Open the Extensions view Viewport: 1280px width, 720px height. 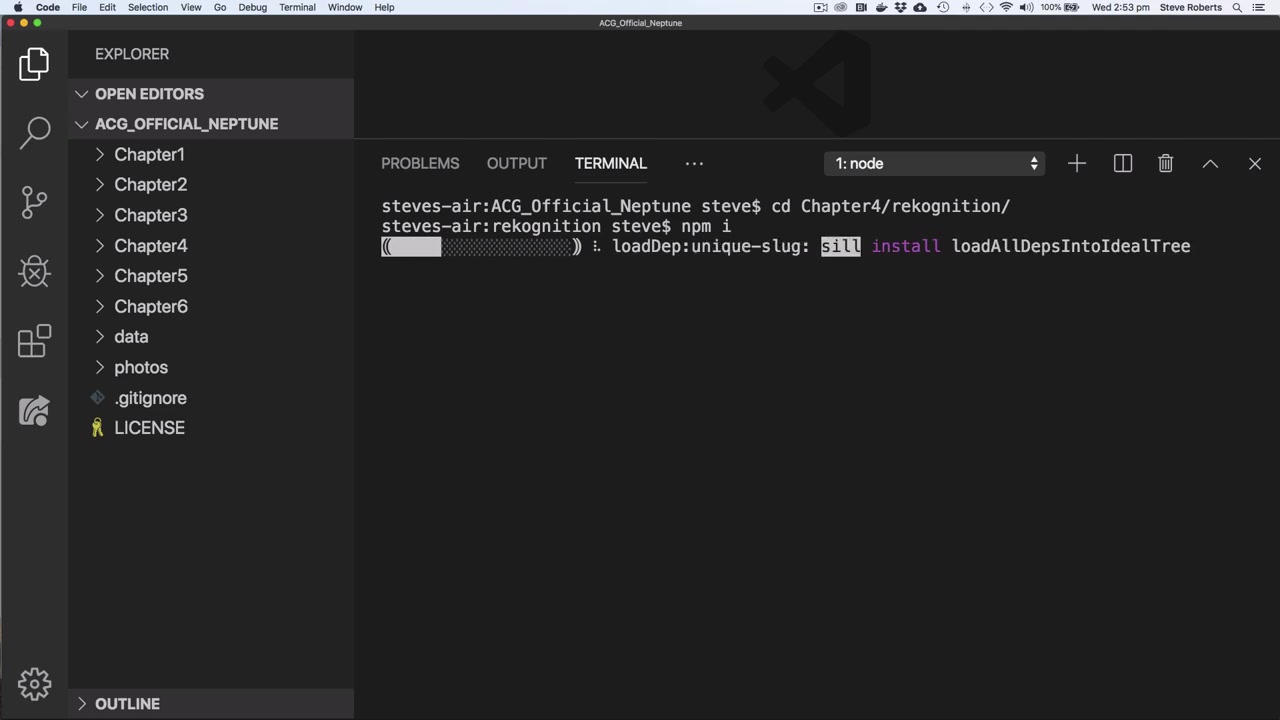(x=34, y=341)
